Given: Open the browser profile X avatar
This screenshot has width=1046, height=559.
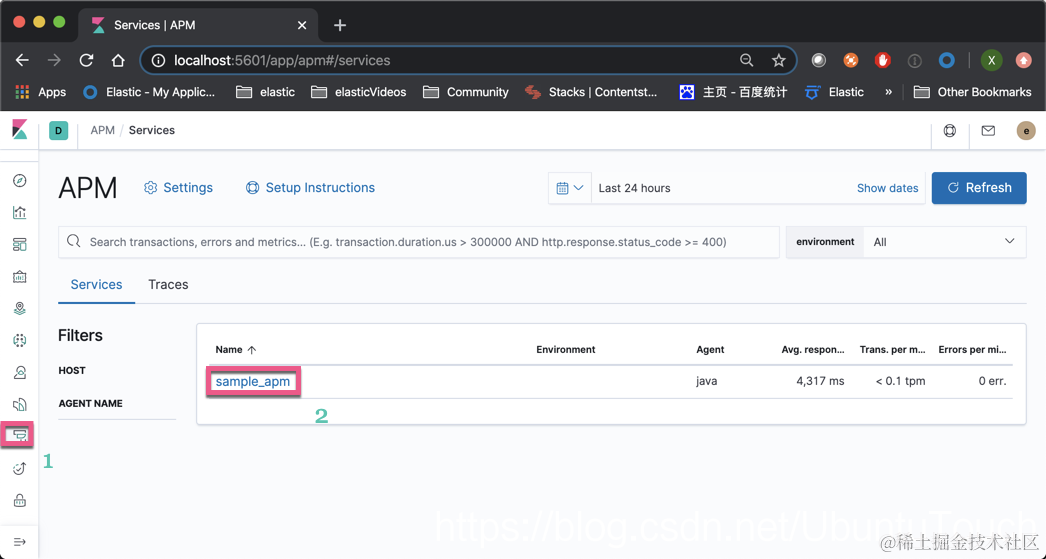Looking at the screenshot, I should (x=991, y=60).
